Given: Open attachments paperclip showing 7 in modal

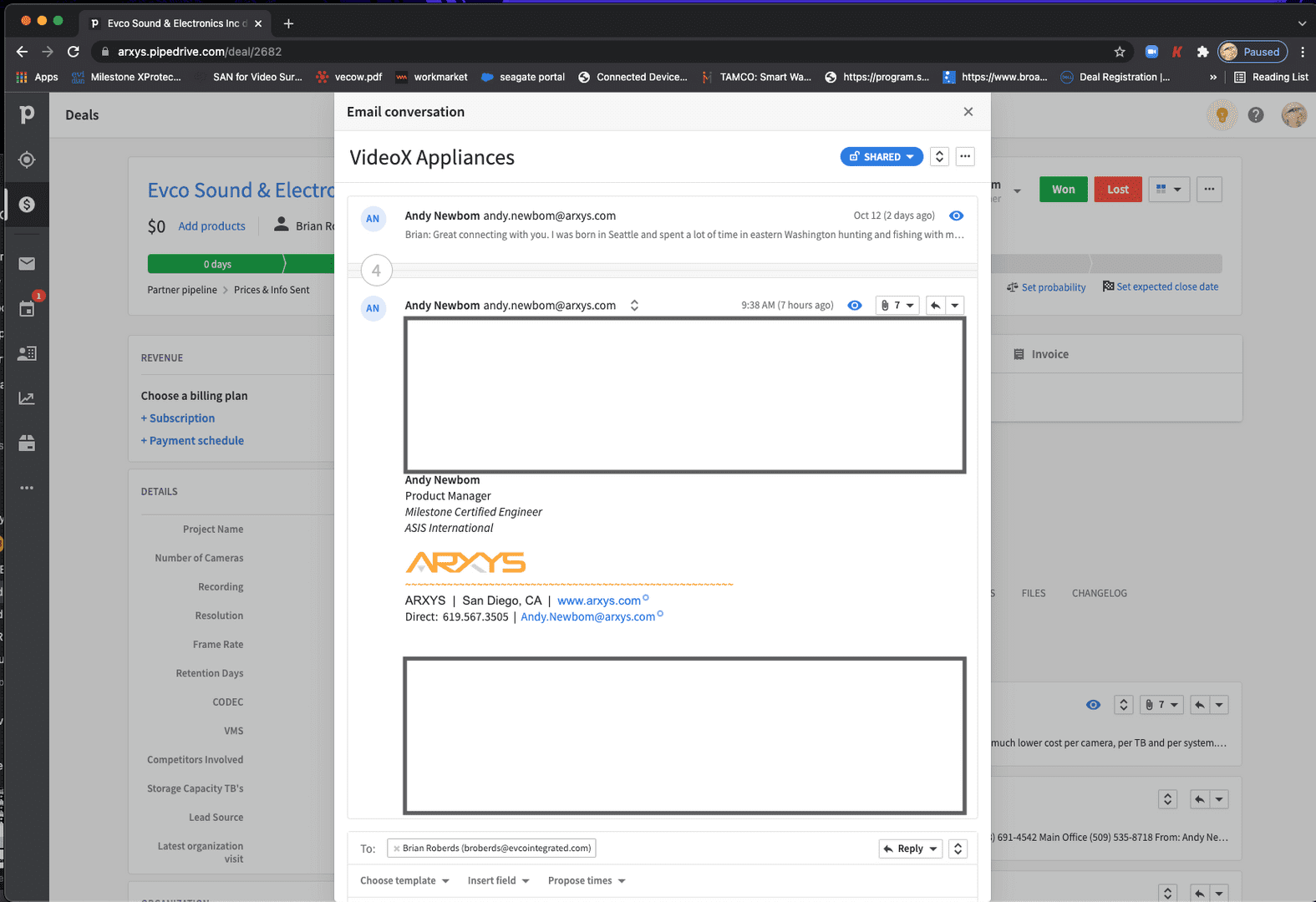Looking at the screenshot, I should [x=897, y=305].
